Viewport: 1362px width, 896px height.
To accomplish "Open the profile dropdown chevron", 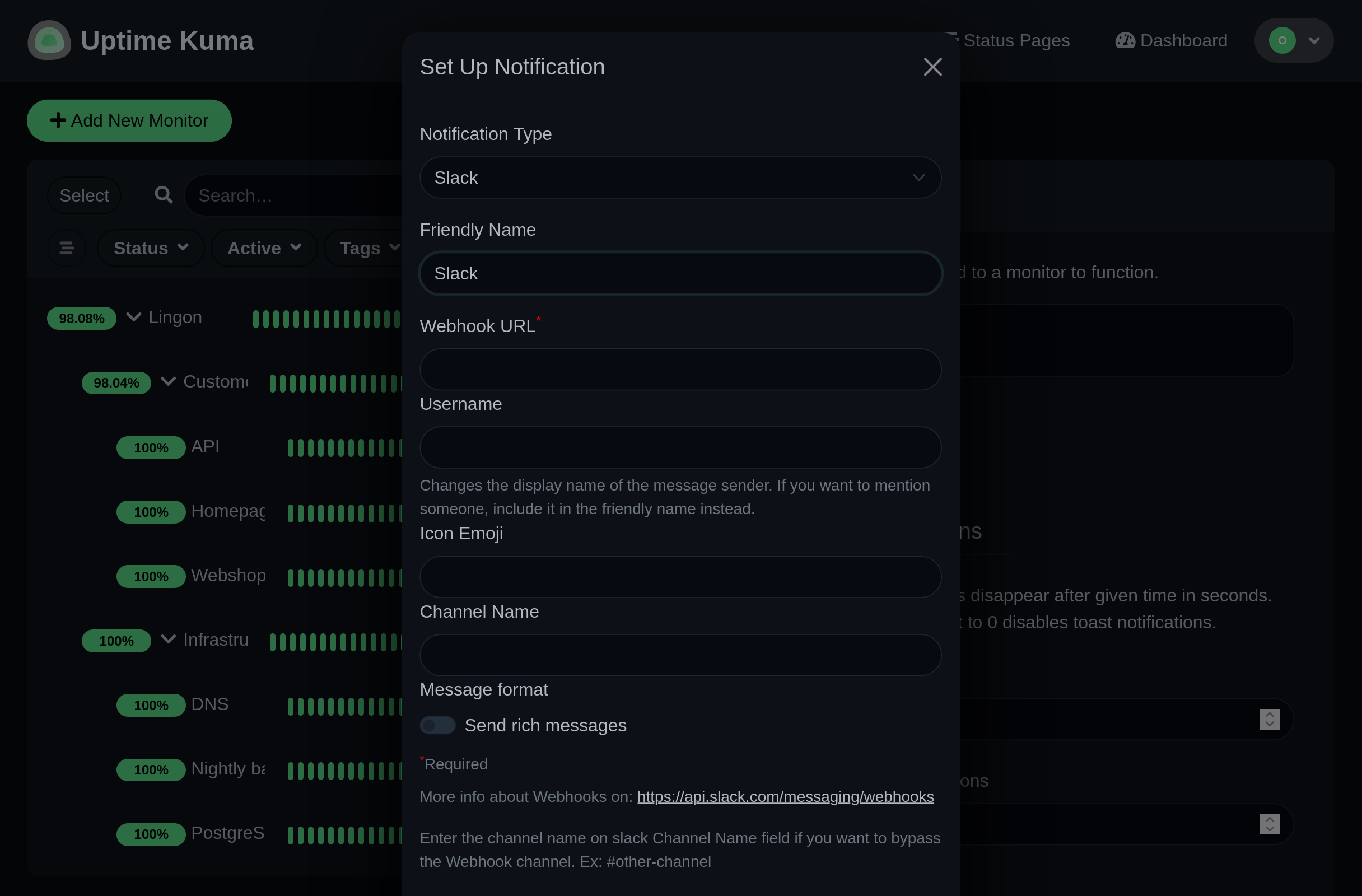I will point(1314,41).
